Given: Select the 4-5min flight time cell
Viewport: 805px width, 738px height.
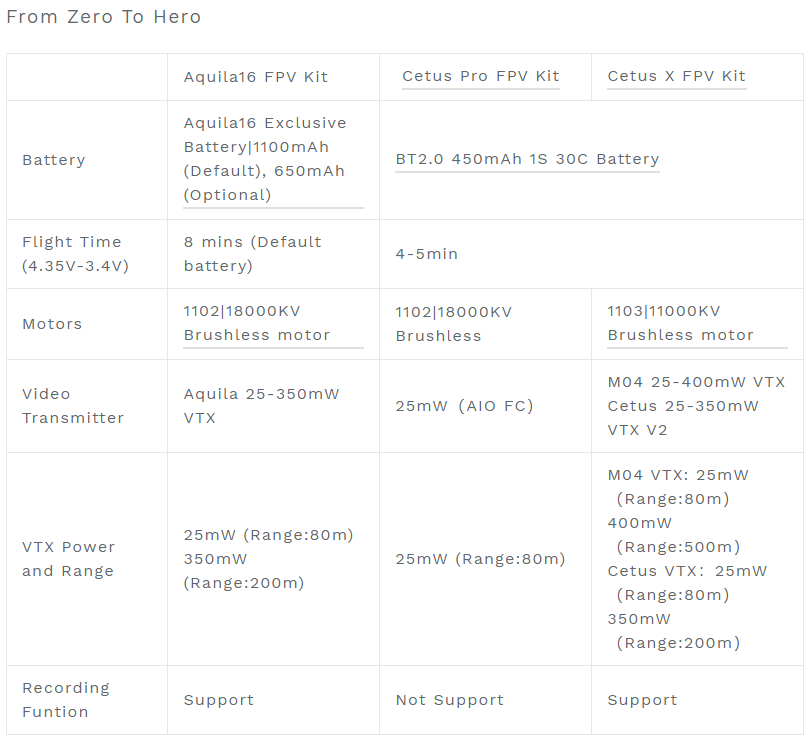Looking at the screenshot, I should [x=427, y=254].
